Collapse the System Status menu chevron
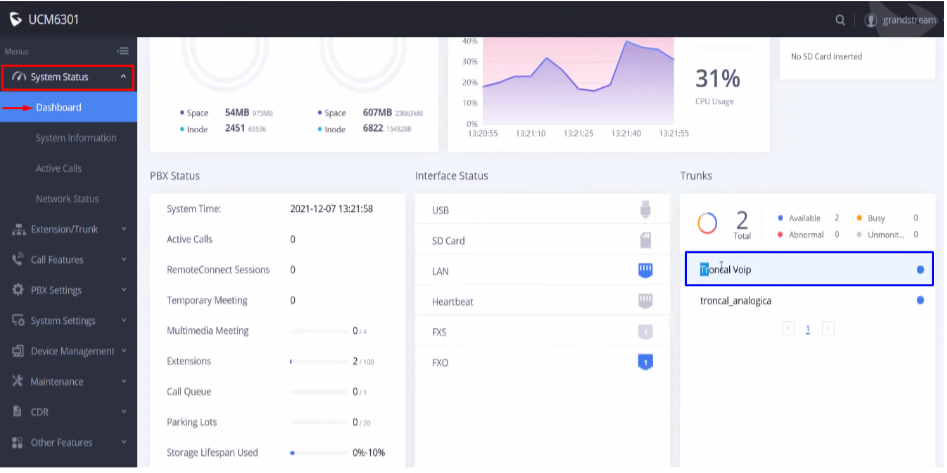 [x=123, y=77]
